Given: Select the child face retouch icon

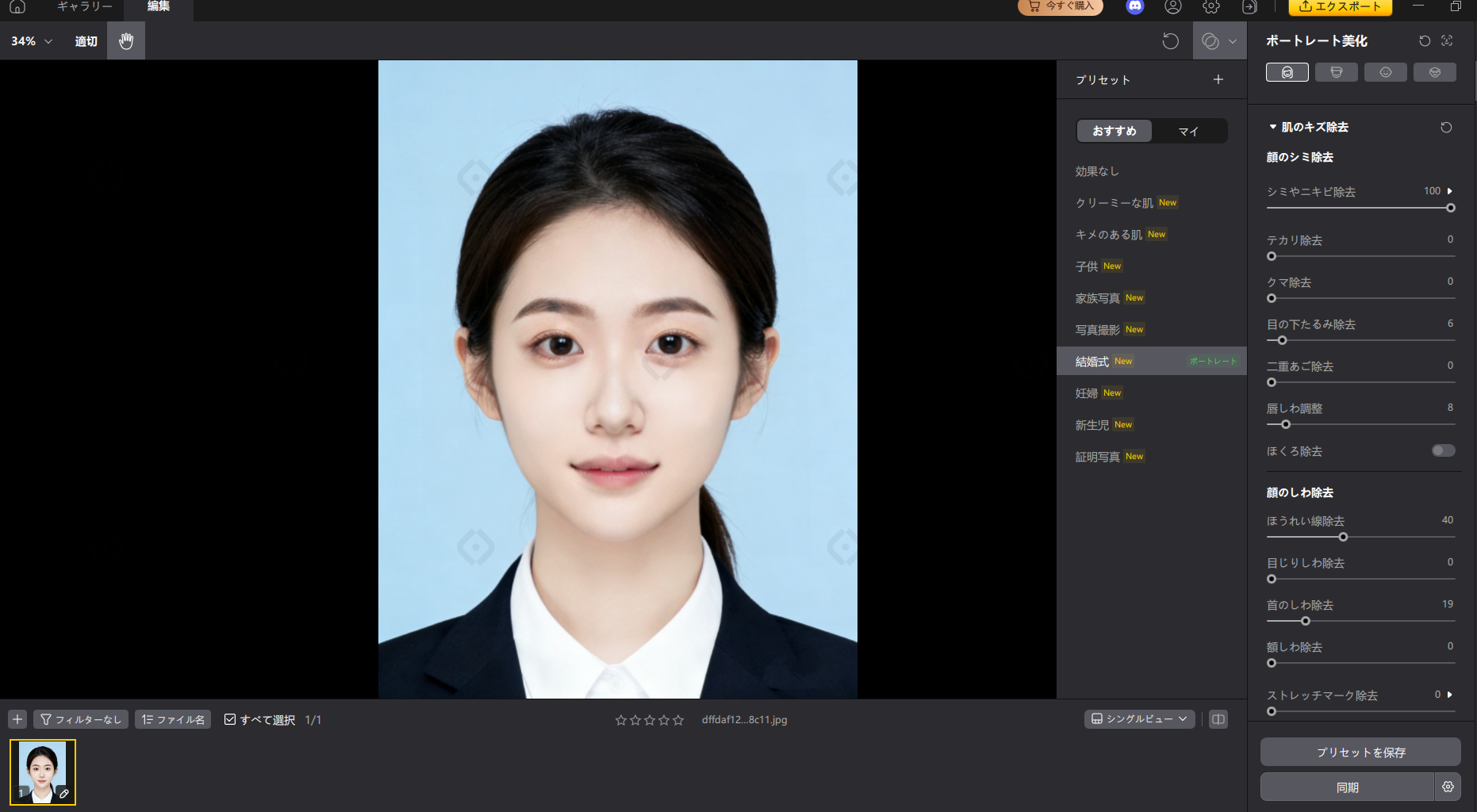Looking at the screenshot, I should [1386, 72].
